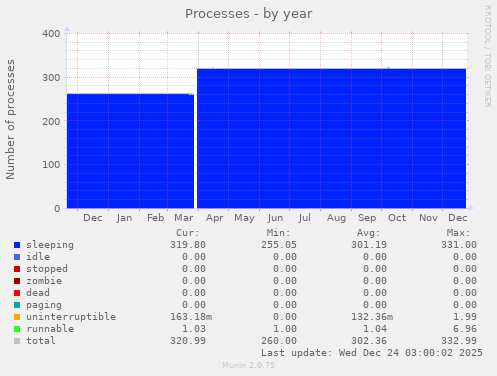This screenshot has height=376, width=497.
Task: Select the 'dead' legend label
Action: [38, 293]
